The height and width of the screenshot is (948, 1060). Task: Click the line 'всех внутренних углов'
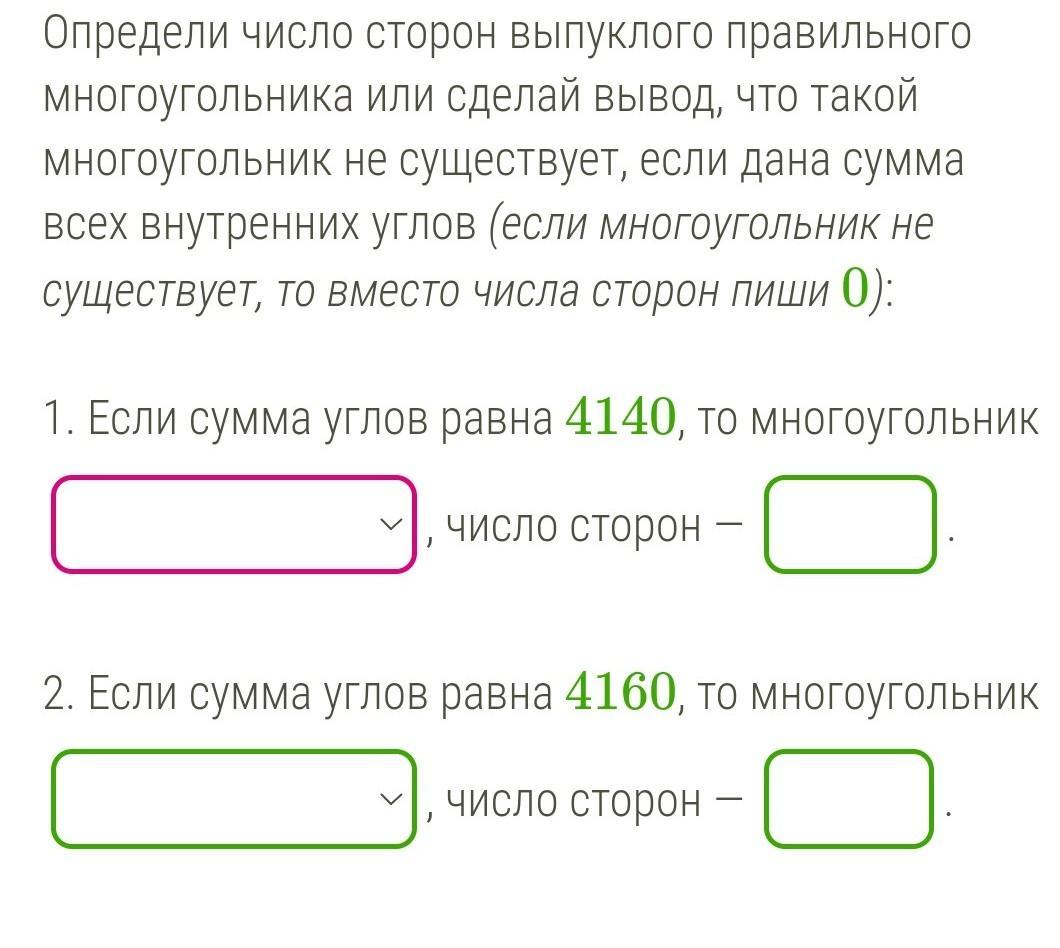point(260,226)
